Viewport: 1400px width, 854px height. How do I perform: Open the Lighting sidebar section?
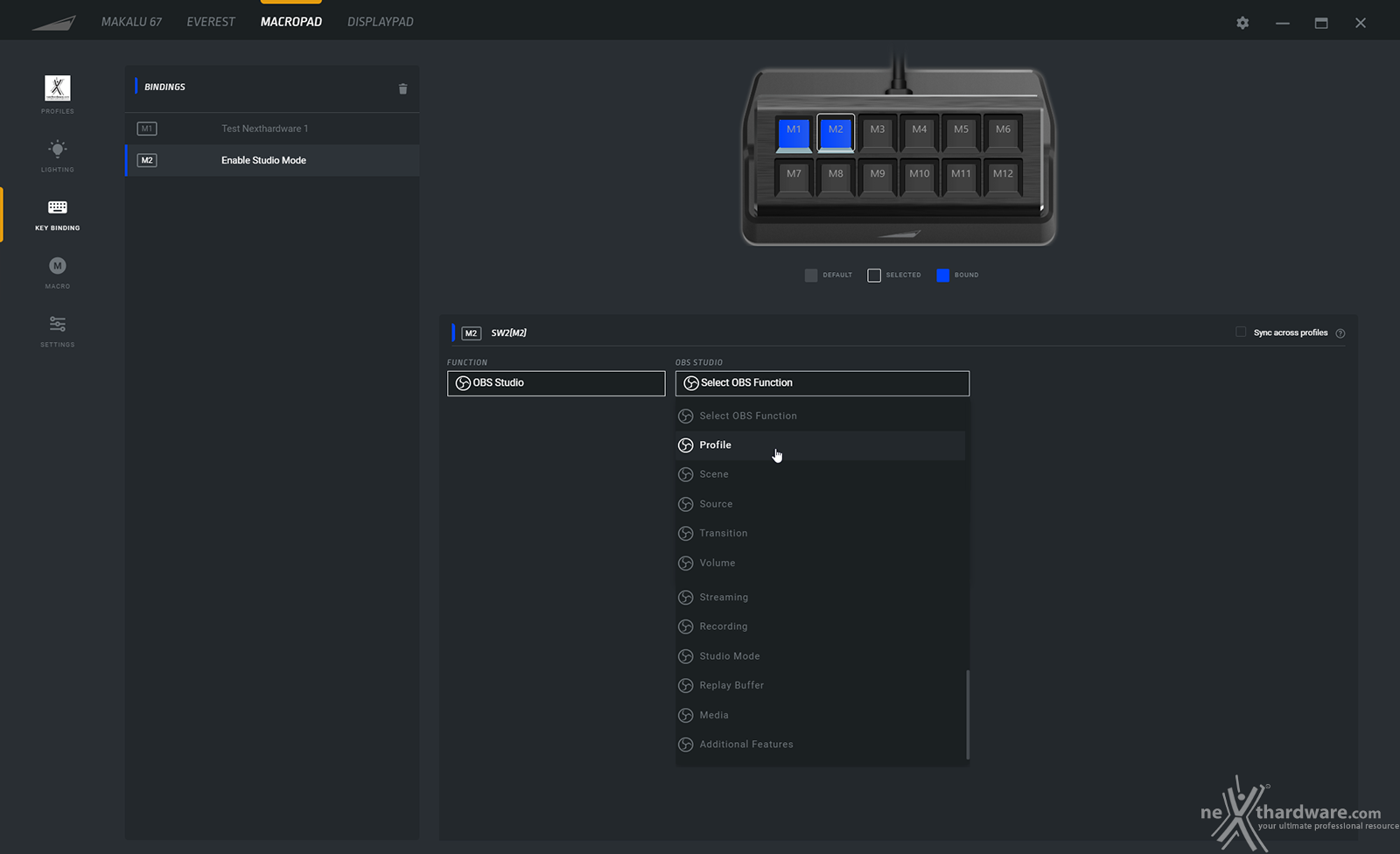click(x=58, y=155)
